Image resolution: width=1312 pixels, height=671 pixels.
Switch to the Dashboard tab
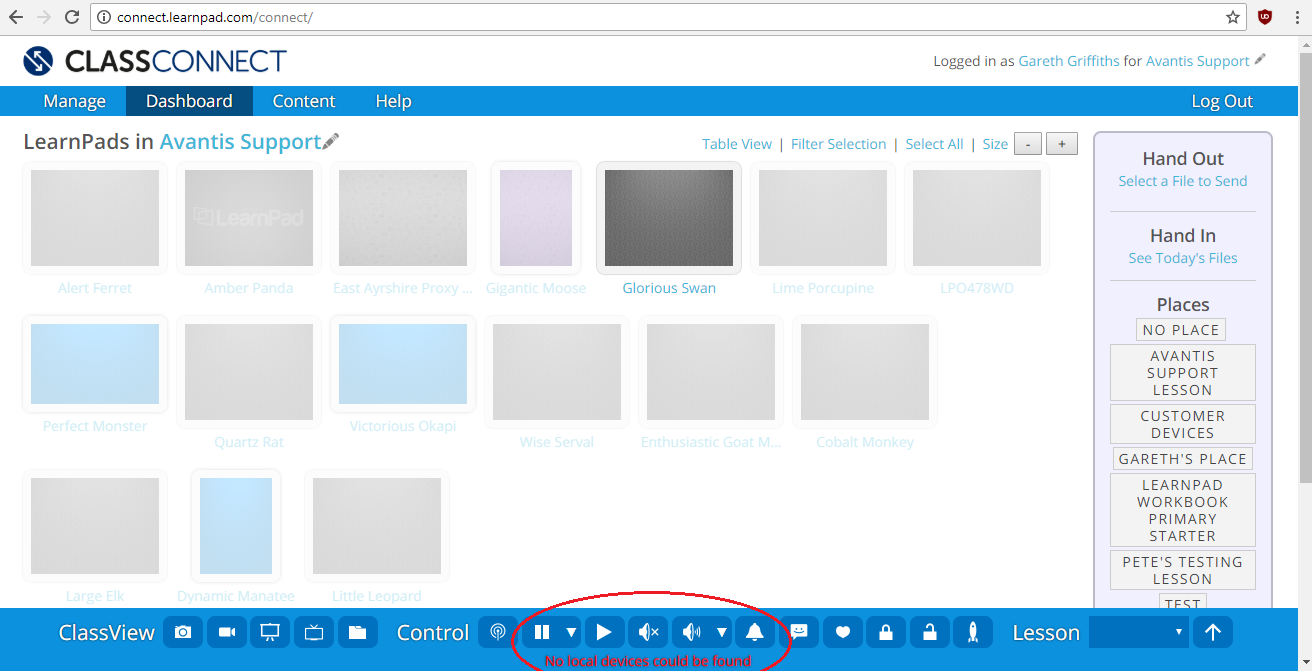point(189,101)
